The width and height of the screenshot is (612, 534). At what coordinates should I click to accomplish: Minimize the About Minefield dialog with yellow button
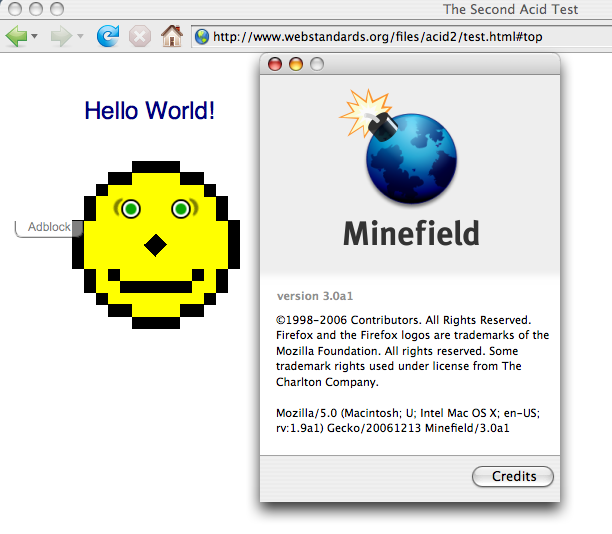[x=296, y=64]
